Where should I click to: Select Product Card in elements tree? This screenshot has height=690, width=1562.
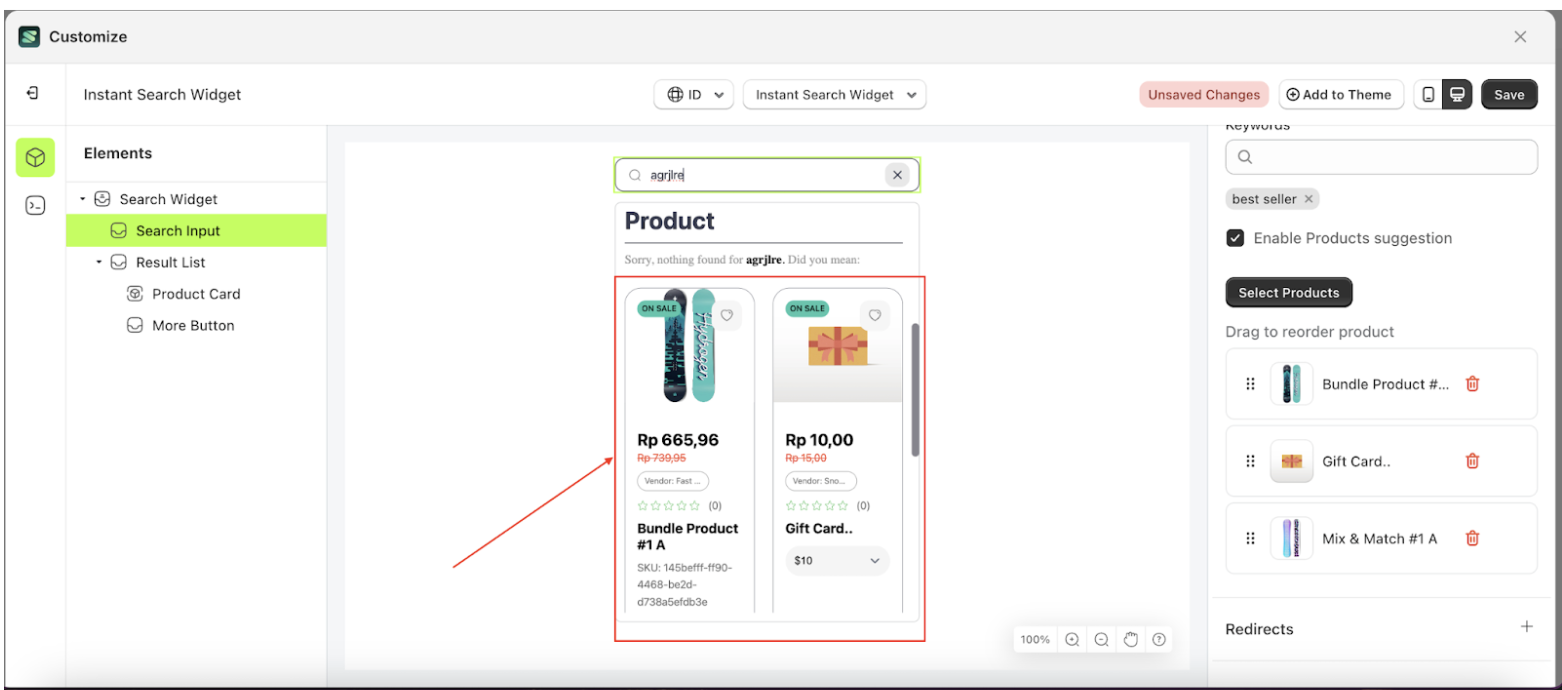pos(196,294)
